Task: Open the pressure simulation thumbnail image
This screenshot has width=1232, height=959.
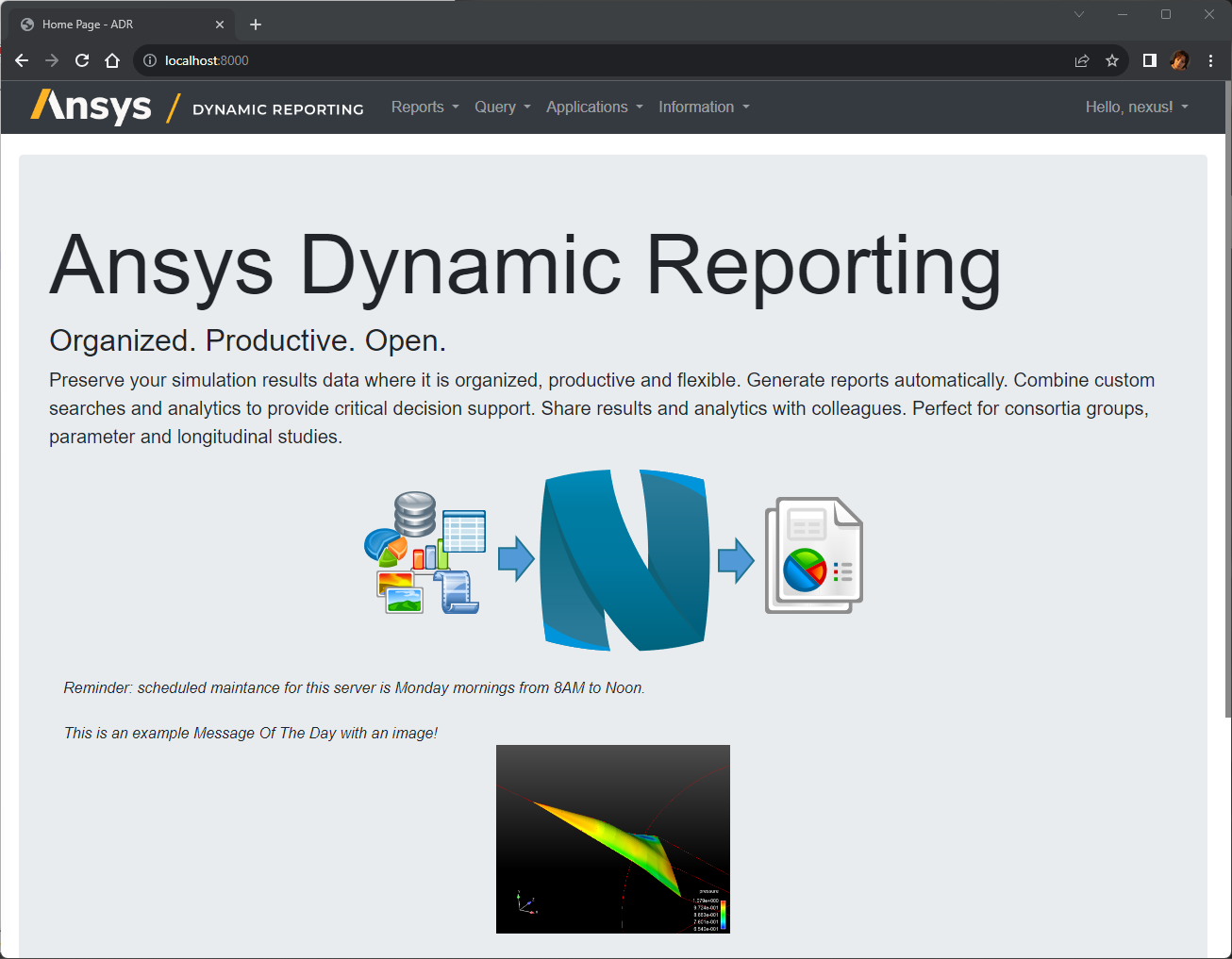Action: [x=613, y=839]
